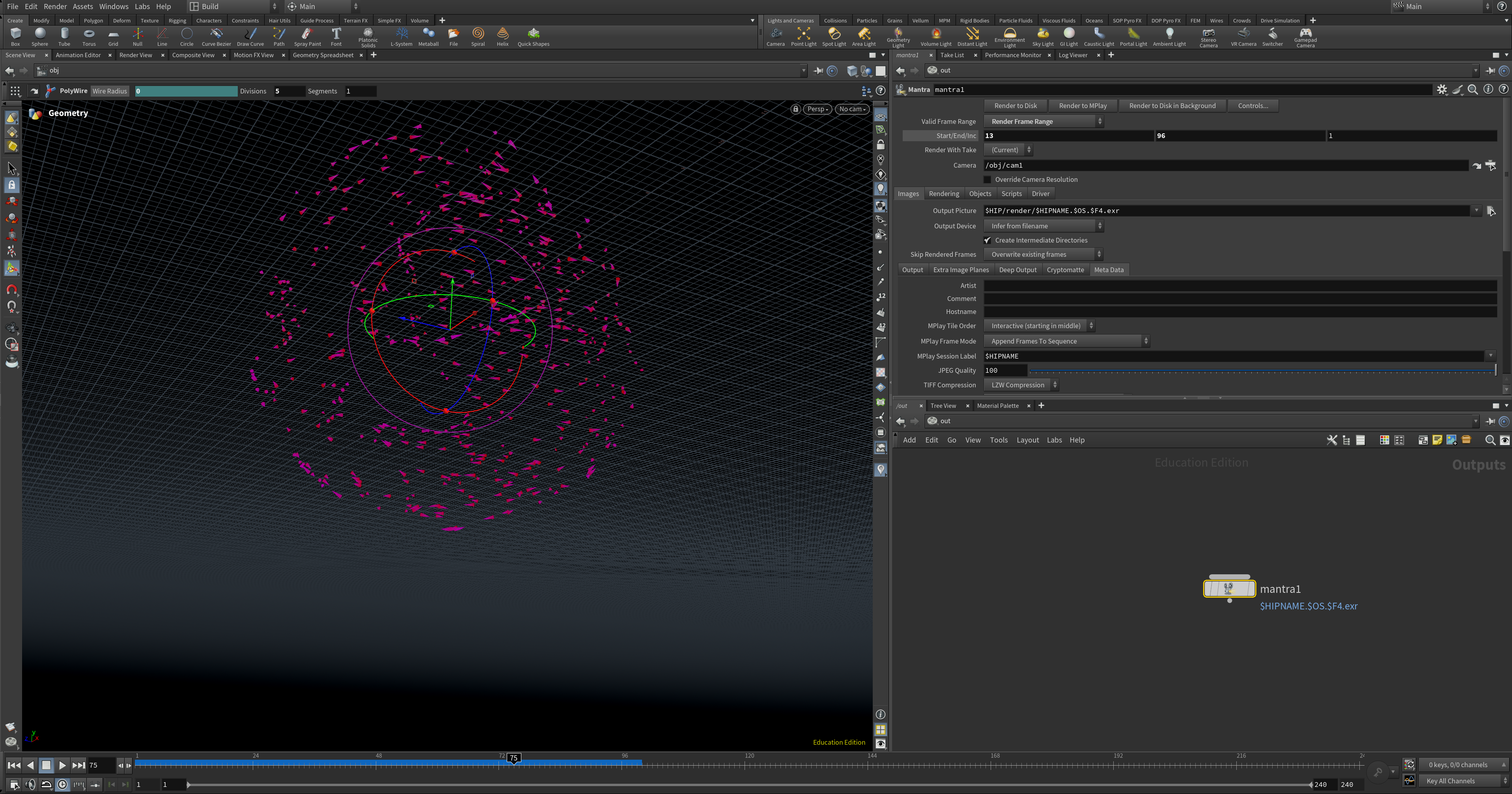Switch to the Geometry Spreadsheet tab
The height and width of the screenshot is (794, 1512).
(323, 55)
